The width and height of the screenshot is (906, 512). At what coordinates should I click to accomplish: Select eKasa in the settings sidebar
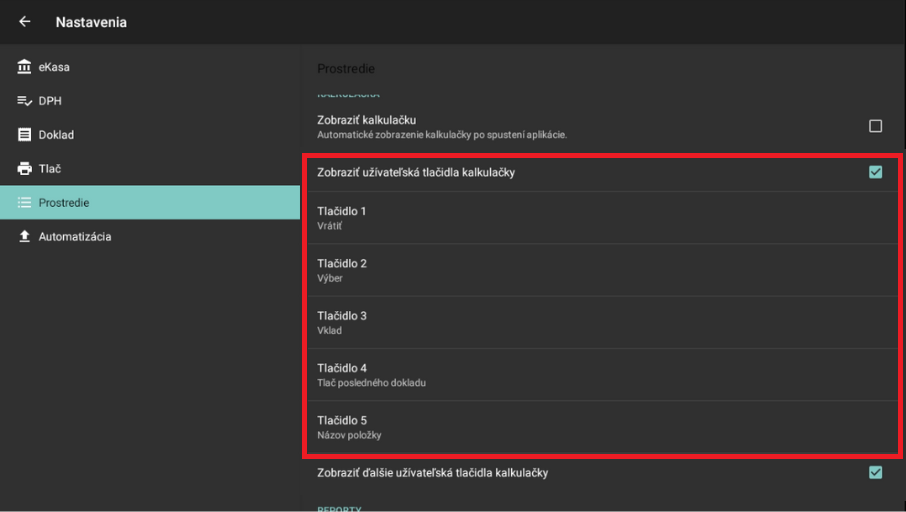tap(54, 67)
